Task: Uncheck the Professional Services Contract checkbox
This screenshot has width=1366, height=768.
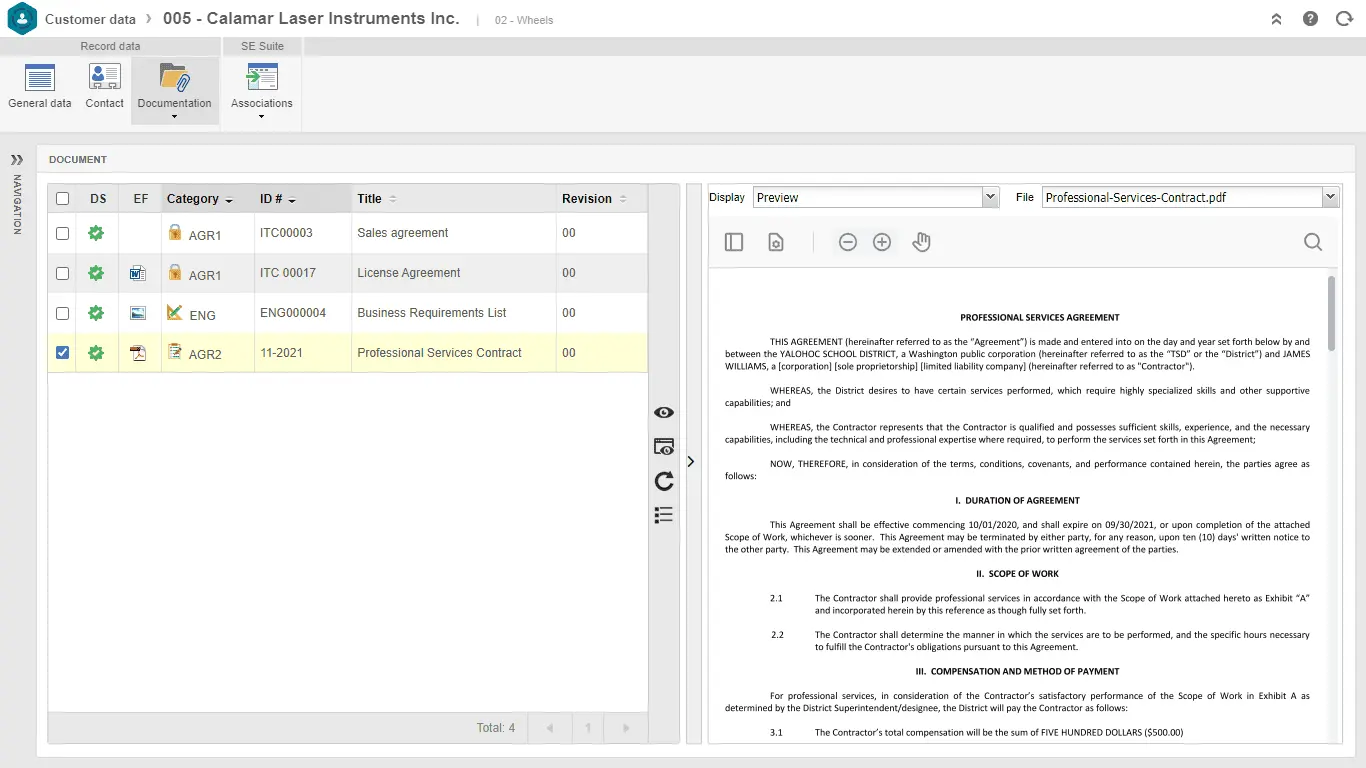Action: coord(63,353)
